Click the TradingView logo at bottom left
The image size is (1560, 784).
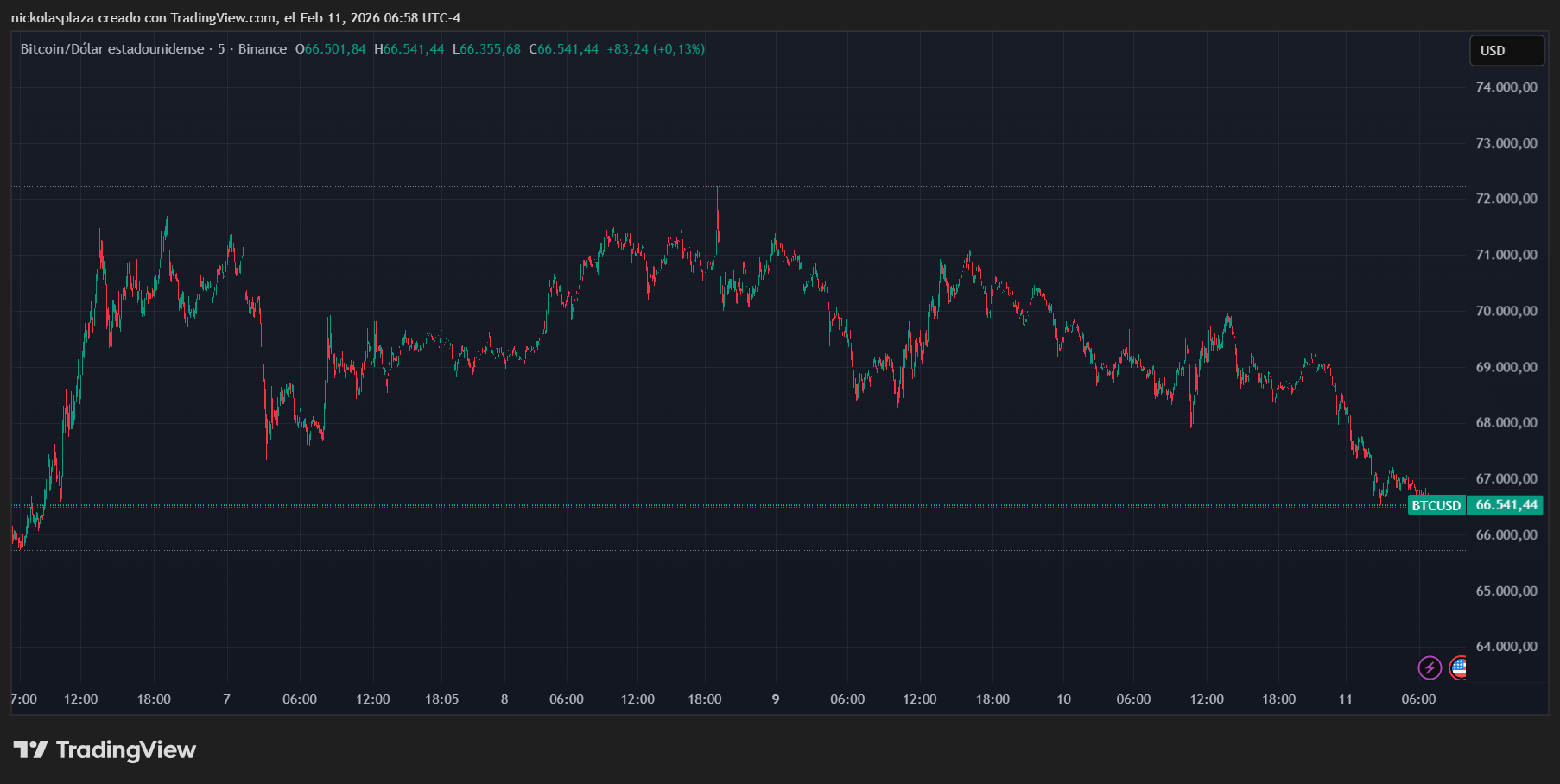click(105, 749)
